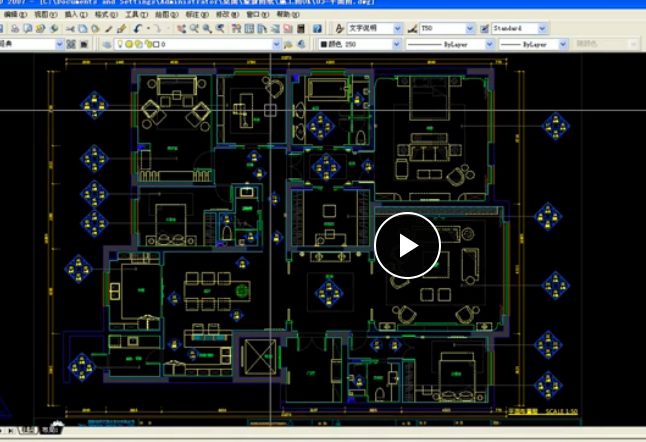Click the Workspace Settings icon
The height and width of the screenshot is (442, 646).
(x=71, y=44)
